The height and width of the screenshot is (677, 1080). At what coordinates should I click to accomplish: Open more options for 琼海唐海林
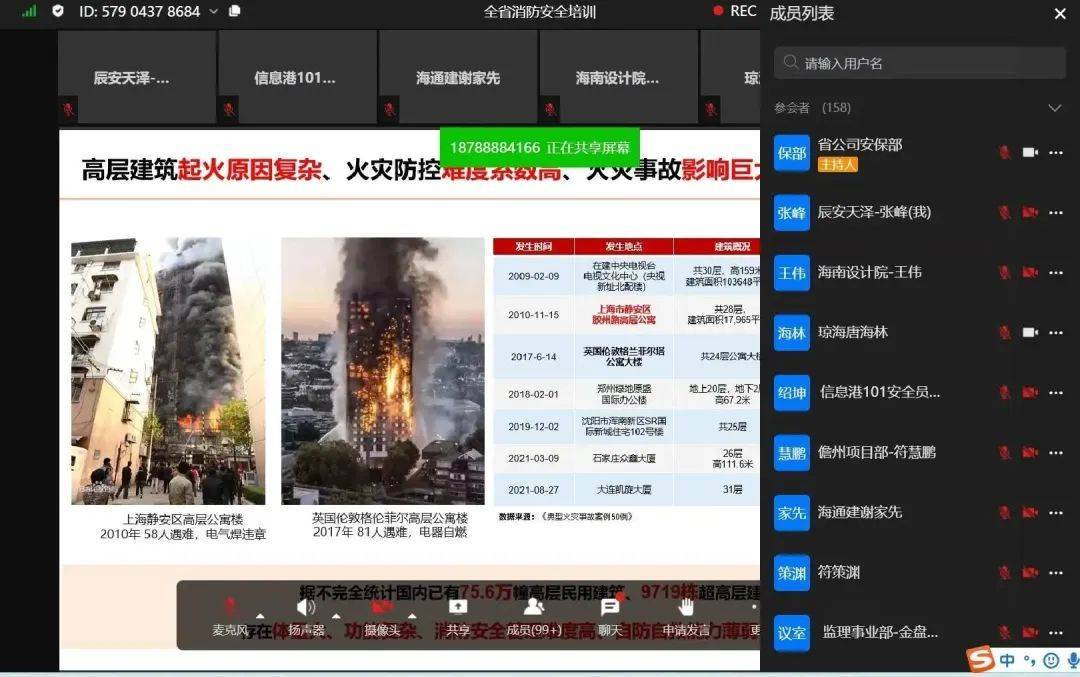pyautogui.click(x=1056, y=332)
